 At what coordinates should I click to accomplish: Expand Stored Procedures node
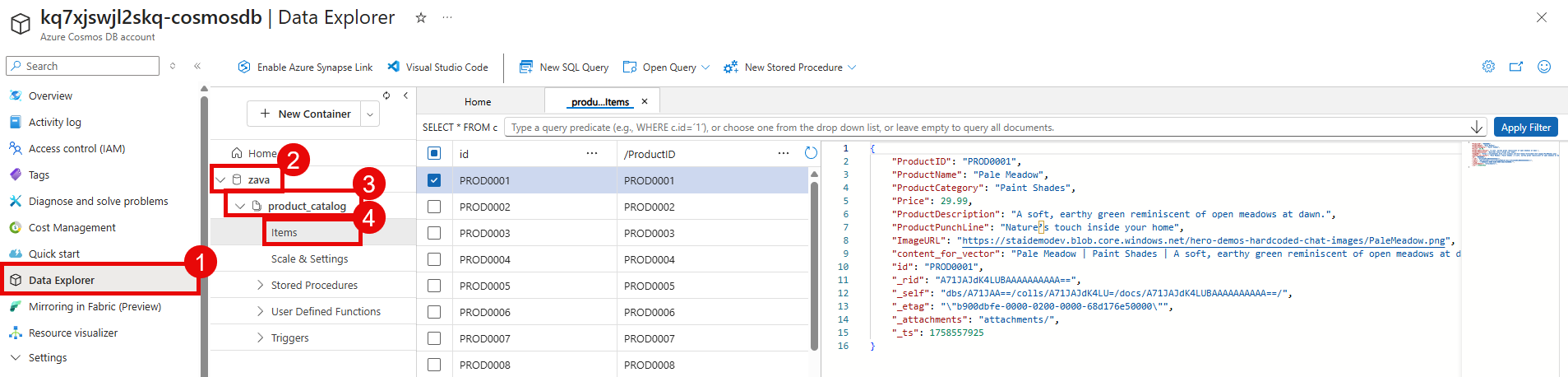point(260,285)
